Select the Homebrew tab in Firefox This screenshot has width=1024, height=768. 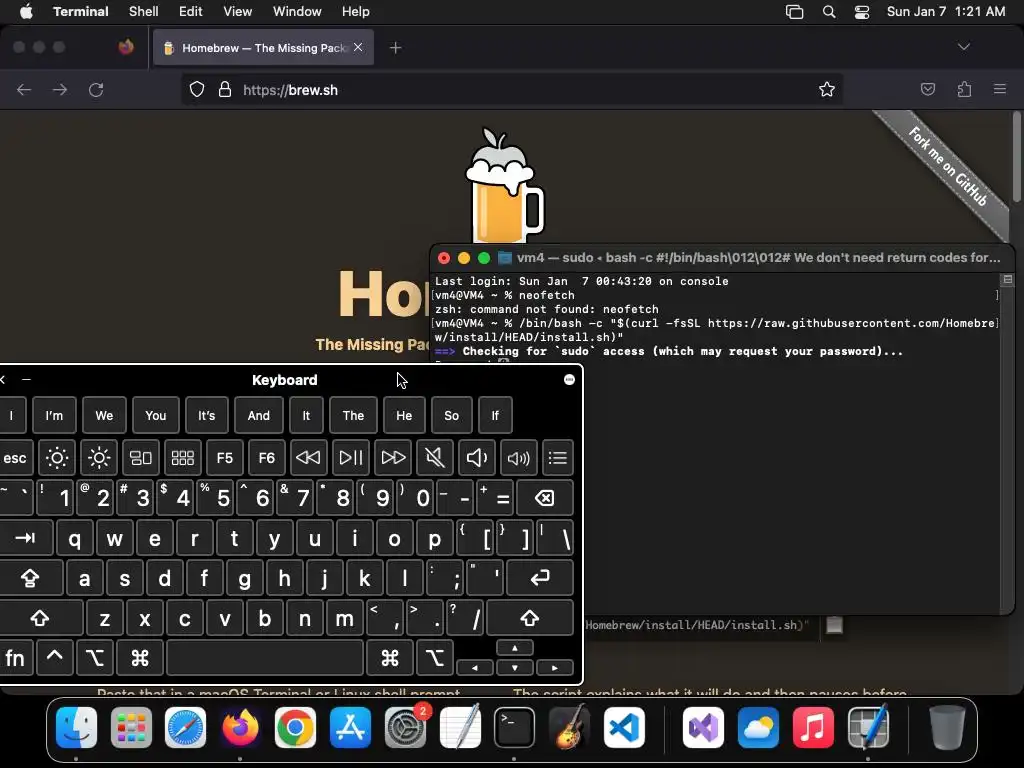coord(263,48)
